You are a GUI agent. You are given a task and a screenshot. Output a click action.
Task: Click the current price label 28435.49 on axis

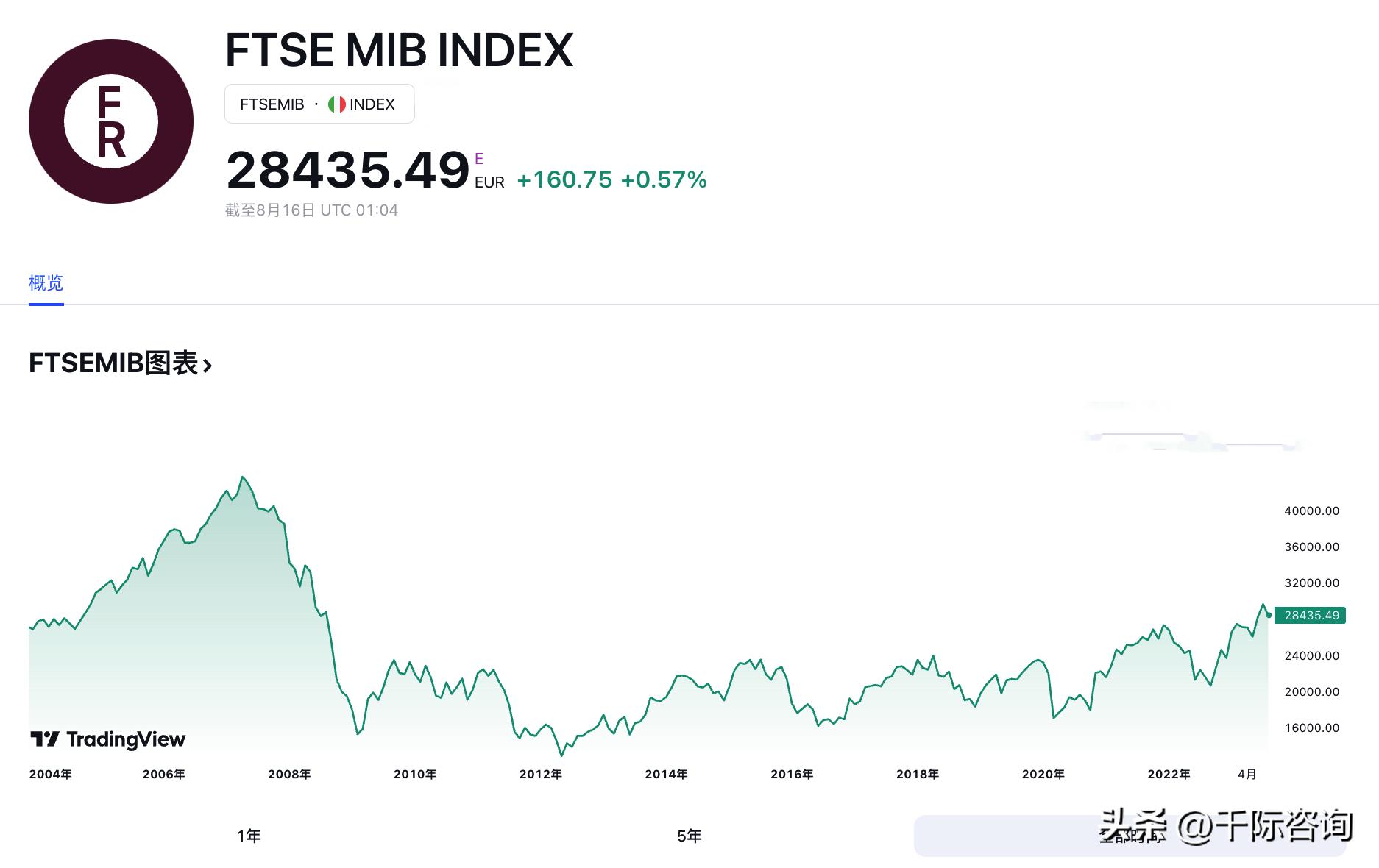click(x=1311, y=615)
